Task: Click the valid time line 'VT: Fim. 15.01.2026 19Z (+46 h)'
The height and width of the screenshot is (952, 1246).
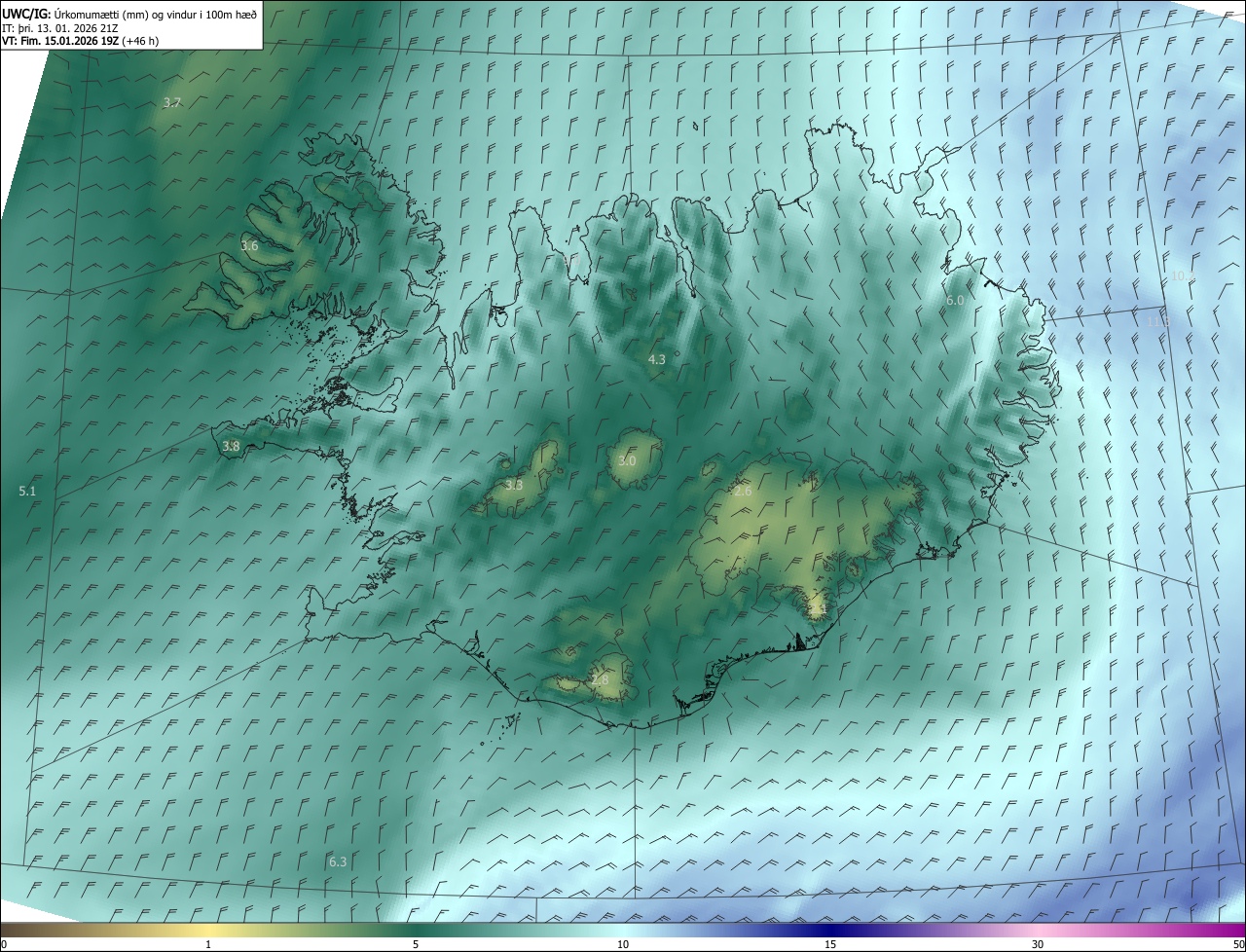Action: (80, 41)
